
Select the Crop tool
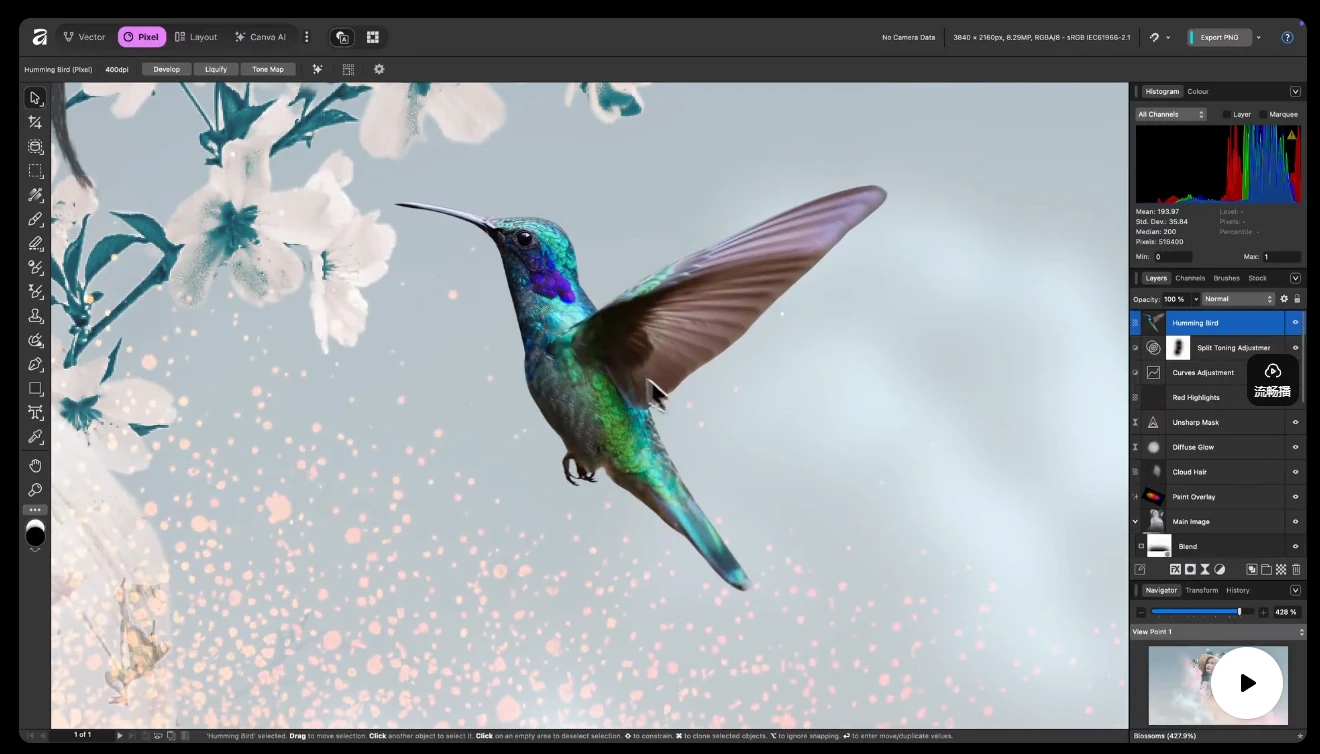tap(35, 122)
